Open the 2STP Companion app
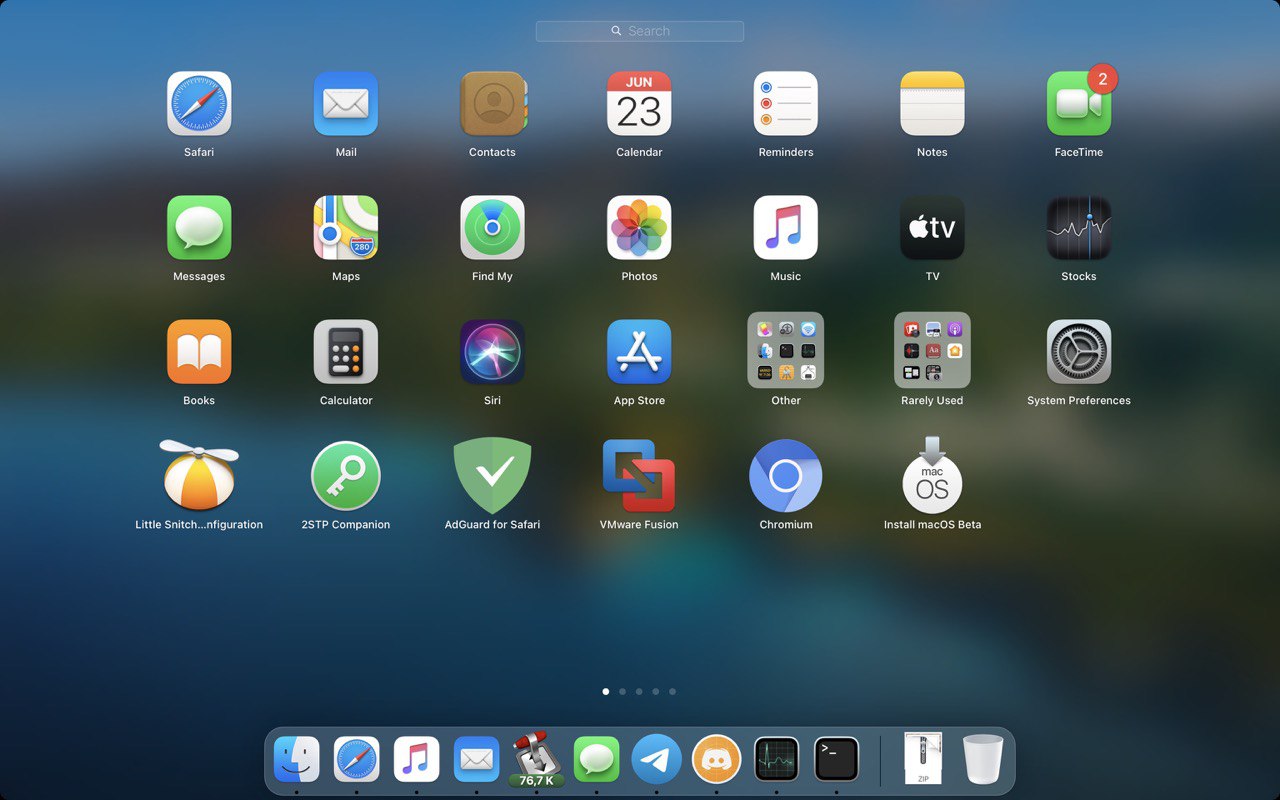Image resolution: width=1280 pixels, height=800 pixels. 346,475
